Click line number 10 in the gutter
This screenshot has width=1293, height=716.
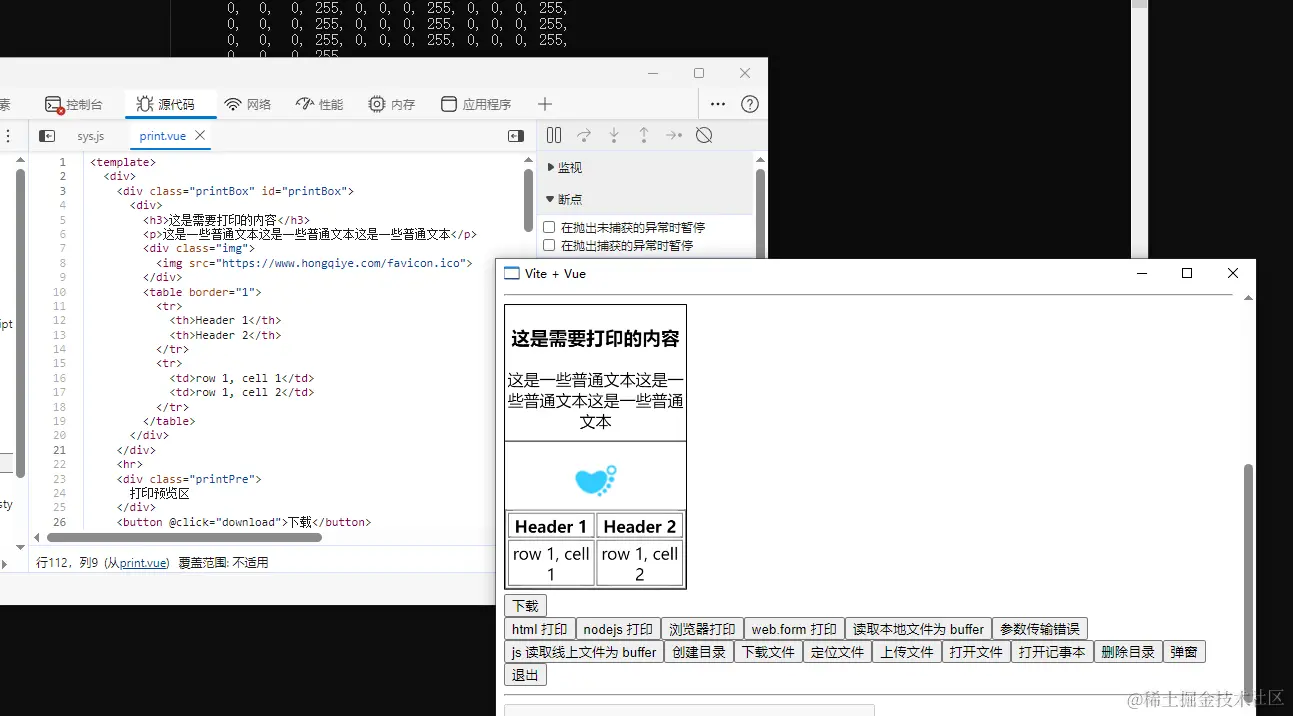click(61, 292)
